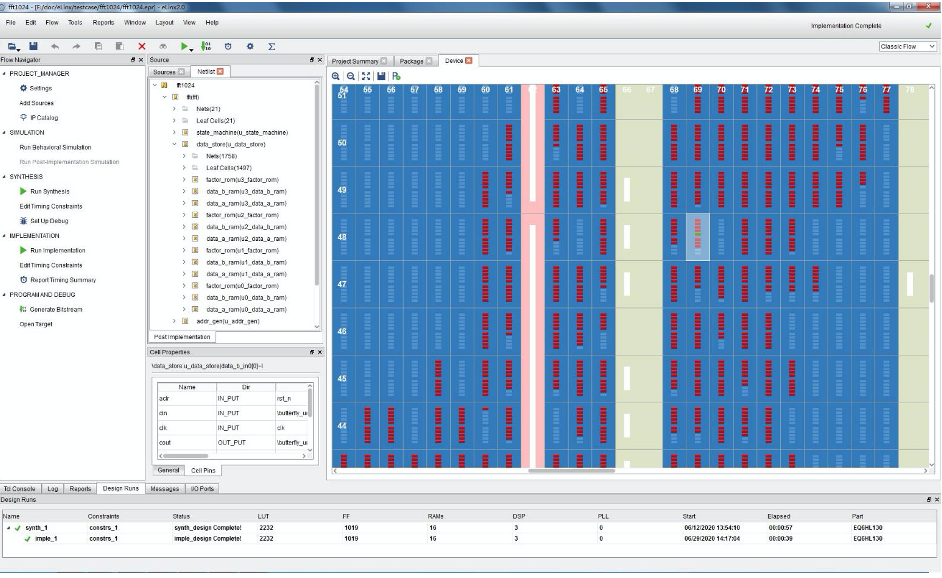The height and width of the screenshot is (578, 942).
Task: Click Run Synthesis in Flow Navigator
Action: 49,191
